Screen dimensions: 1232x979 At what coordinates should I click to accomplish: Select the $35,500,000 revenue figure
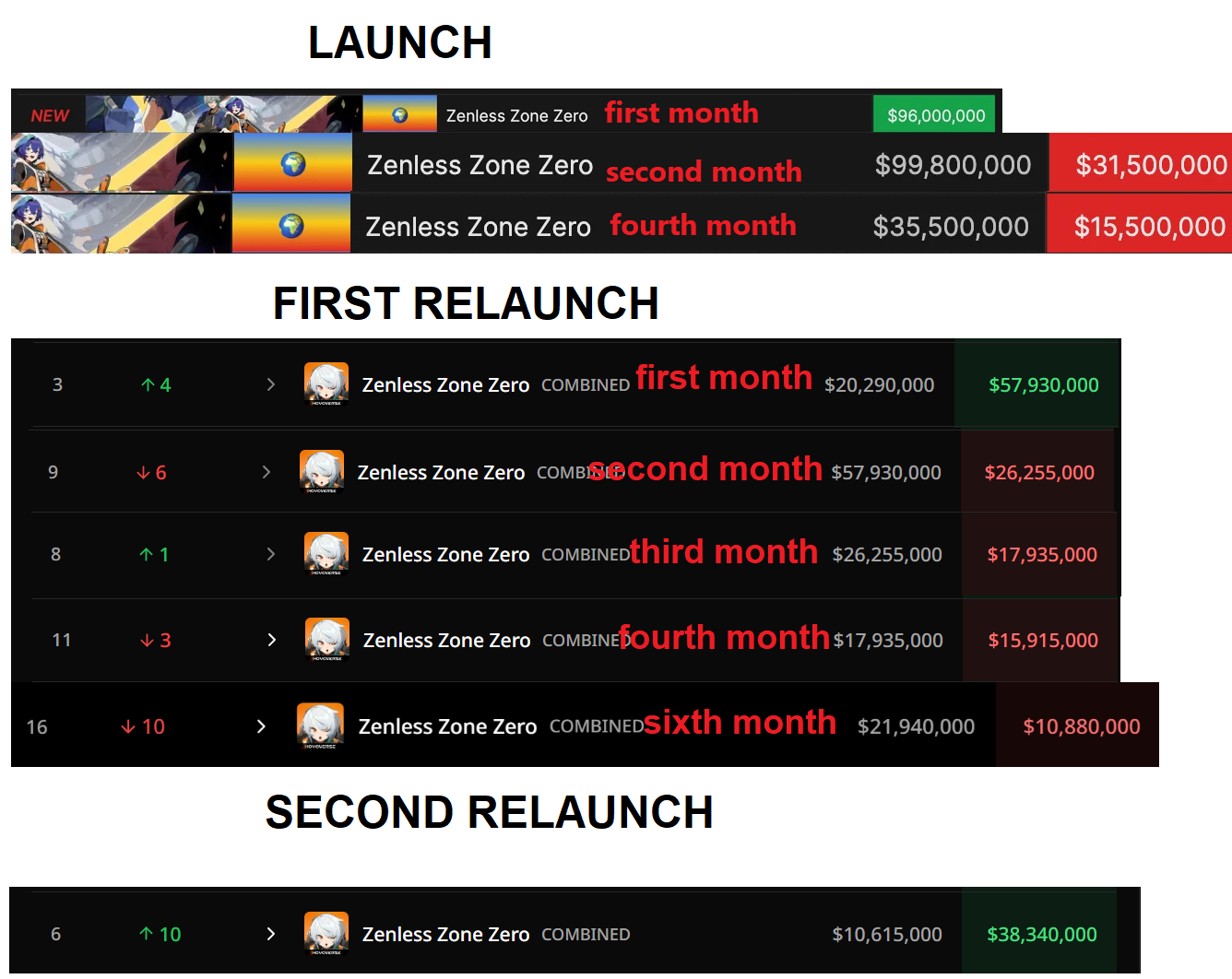pyautogui.click(x=951, y=227)
